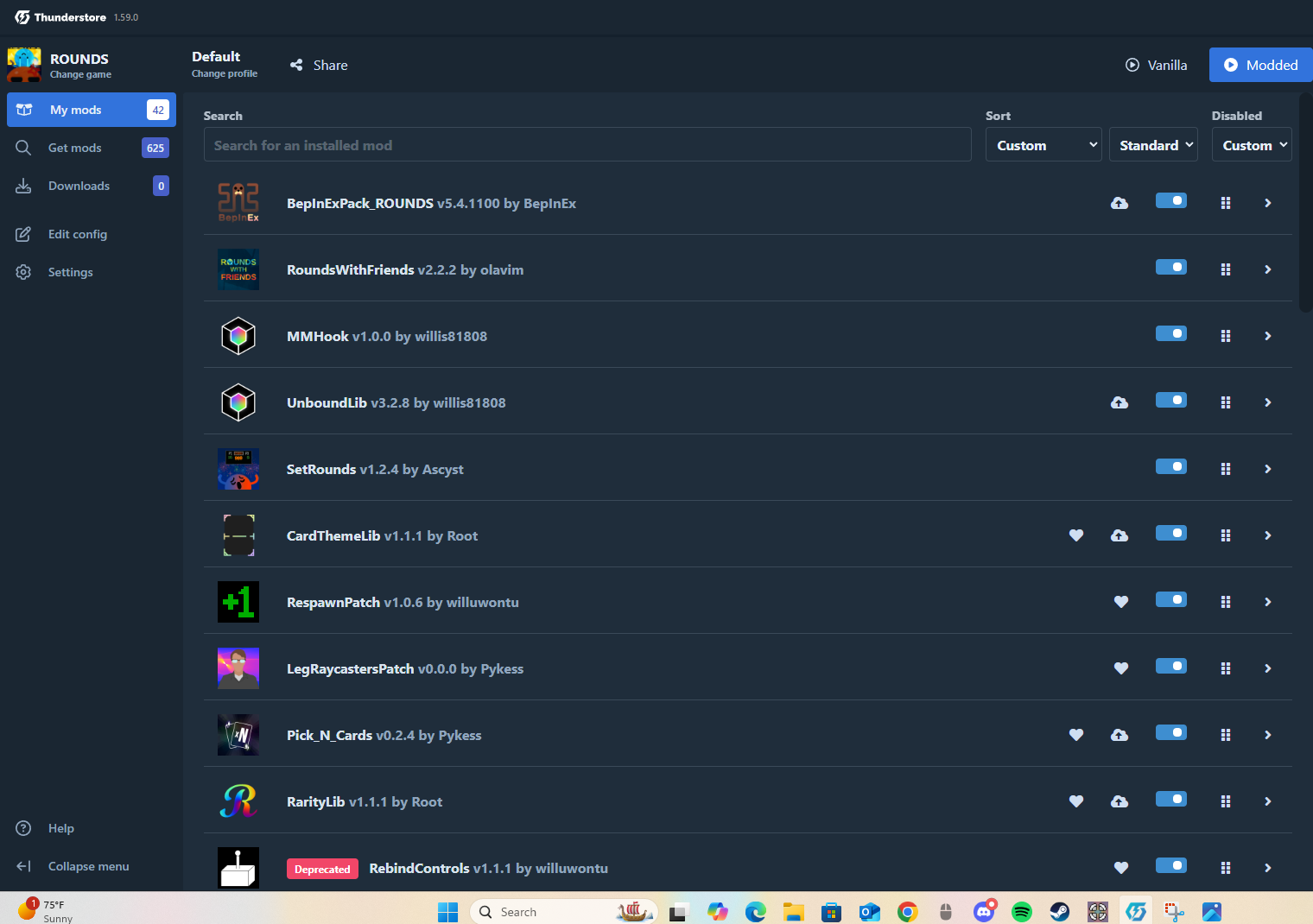Click the donate heart icon for RebindControls
The height and width of the screenshot is (924, 1313).
coord(1121,868)
